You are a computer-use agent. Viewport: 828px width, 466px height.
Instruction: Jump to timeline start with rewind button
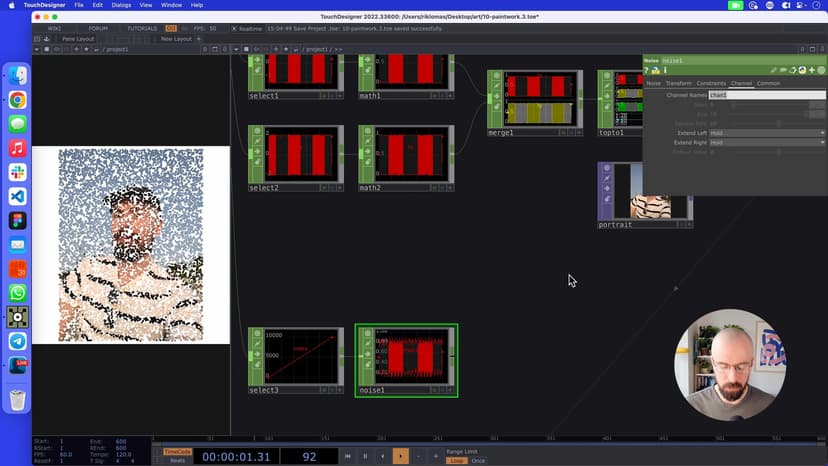pyautogui.click(x=347, y=456)
